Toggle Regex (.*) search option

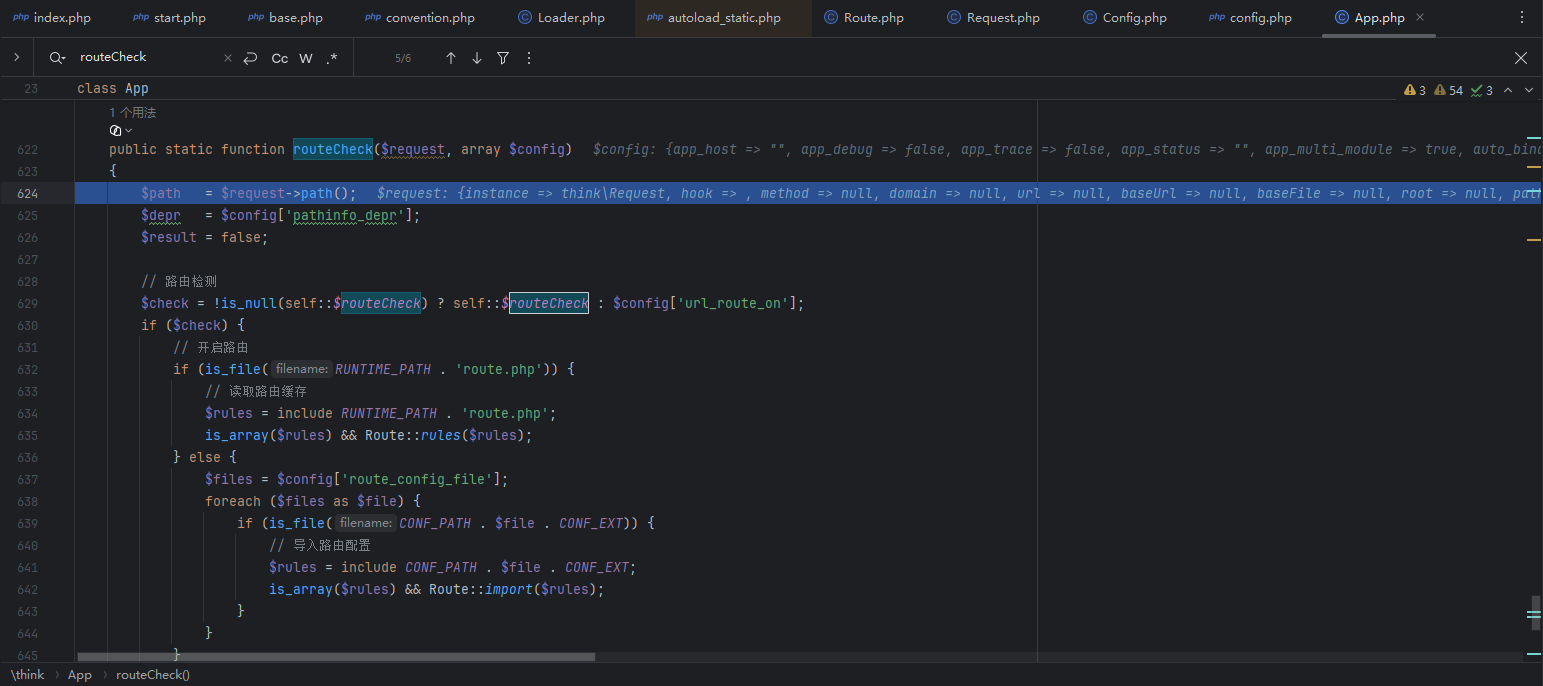click(332, 58)
